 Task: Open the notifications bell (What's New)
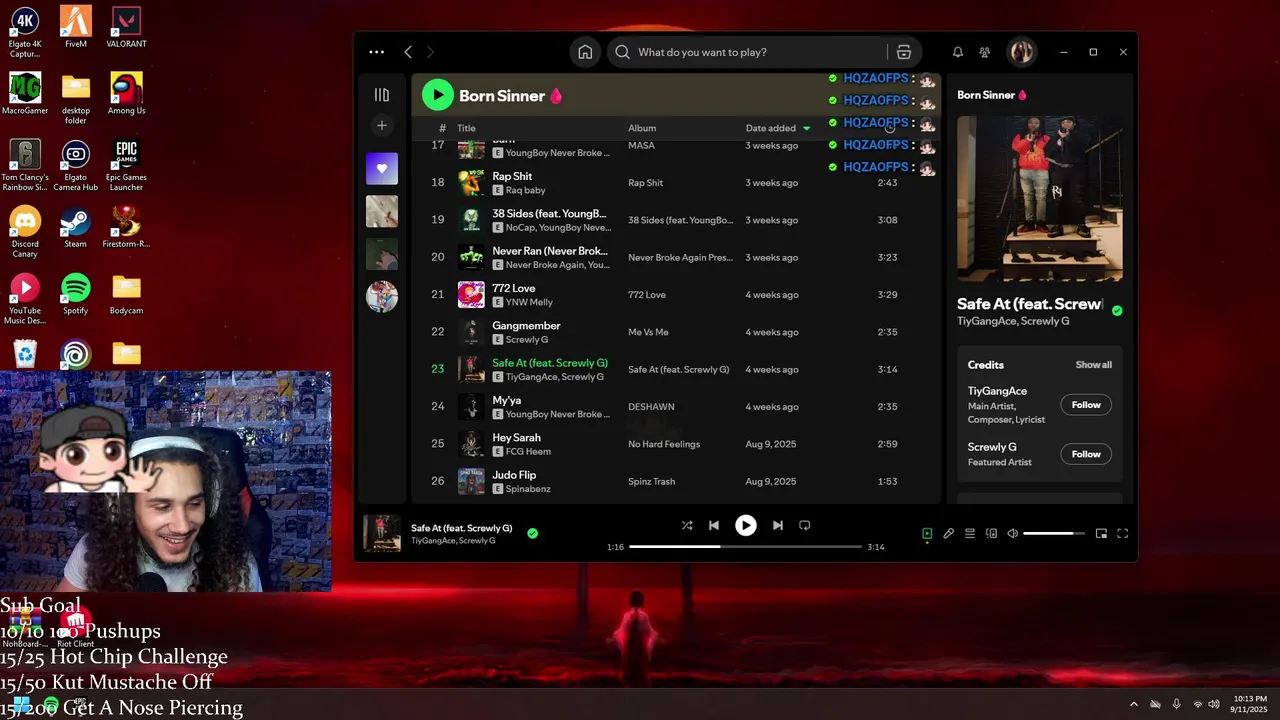[957, 52]
